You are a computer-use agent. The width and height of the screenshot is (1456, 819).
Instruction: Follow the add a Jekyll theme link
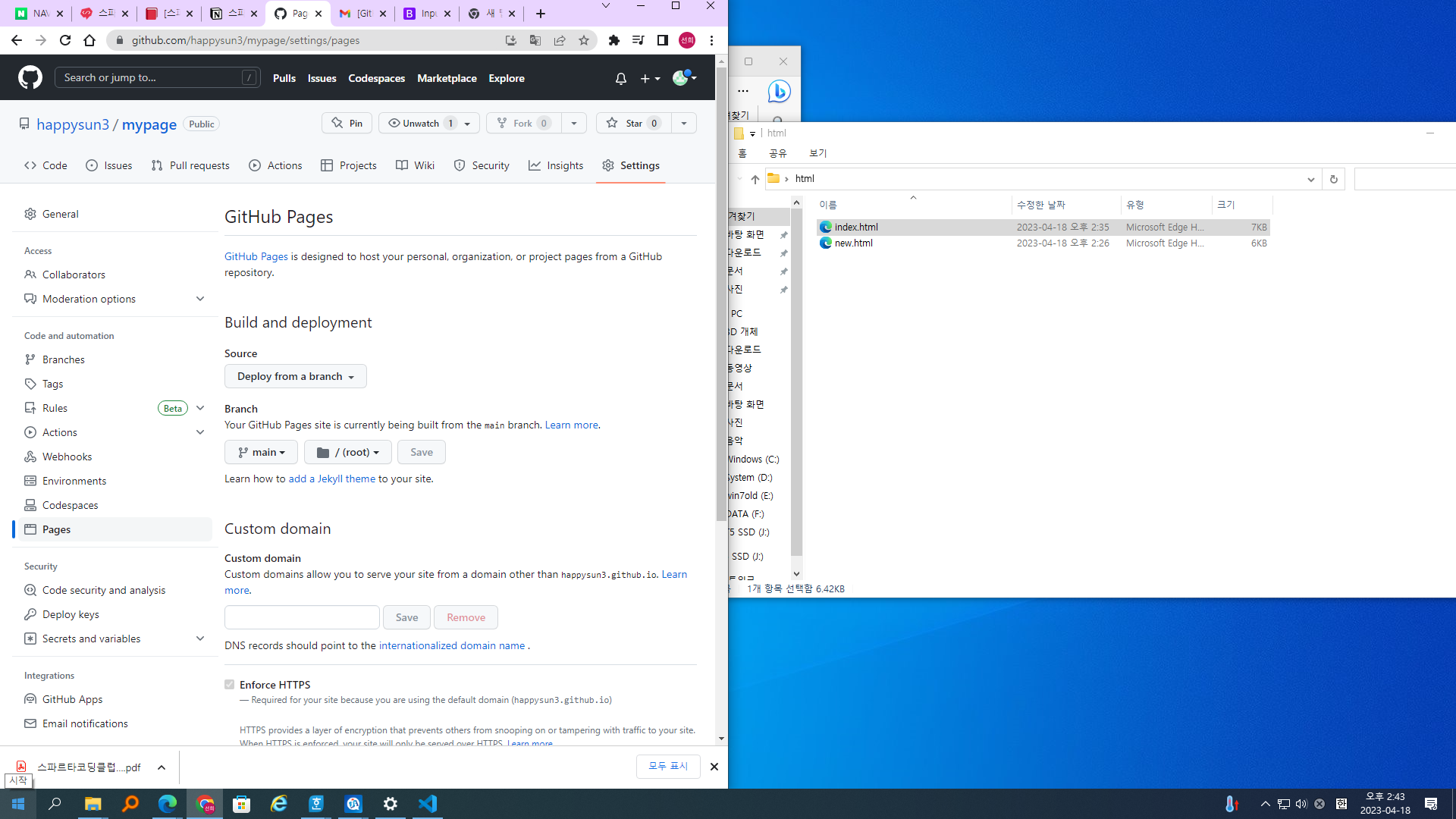(x=332, y=479)
